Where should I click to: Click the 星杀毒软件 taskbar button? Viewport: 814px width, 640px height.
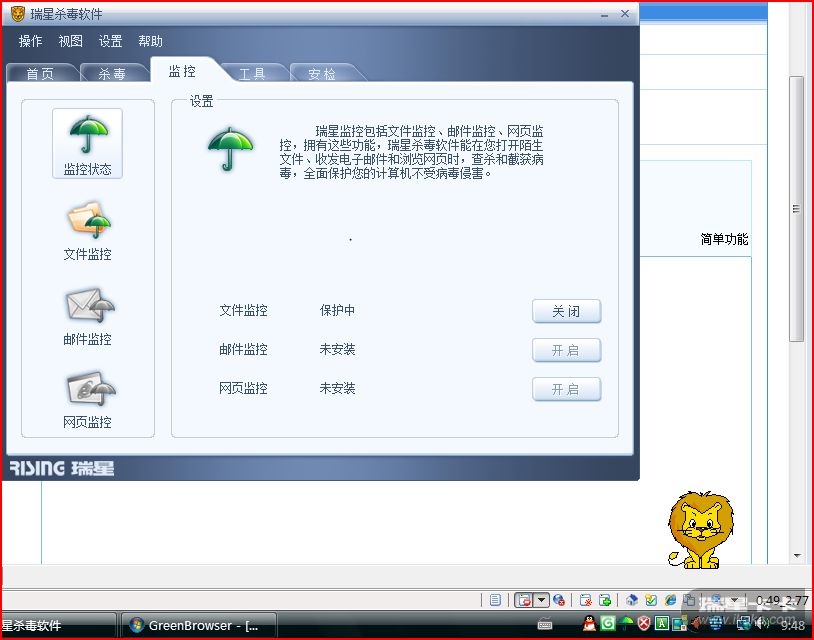[58, 625]
